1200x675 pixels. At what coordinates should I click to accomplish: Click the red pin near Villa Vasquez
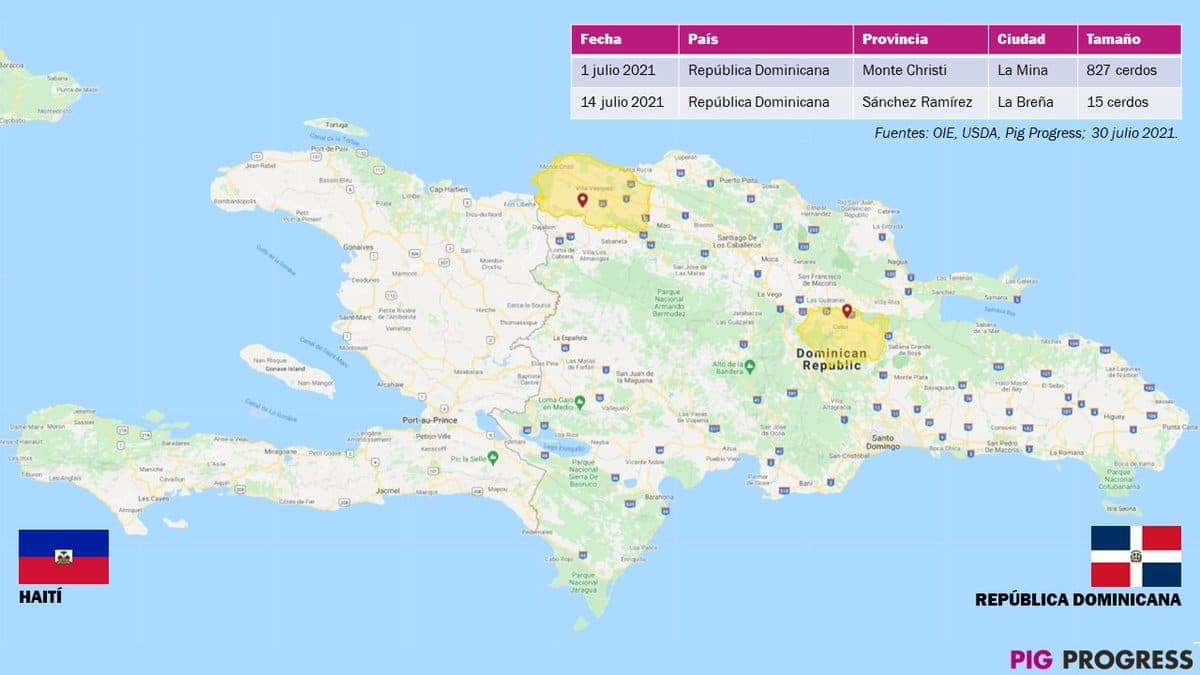582,200
